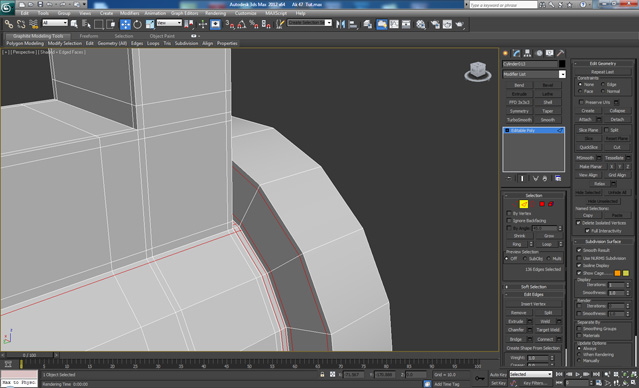The height and width of the screenshot is (388, 639).
Task: Click the teapot Render Production icon
Action: 460,24
